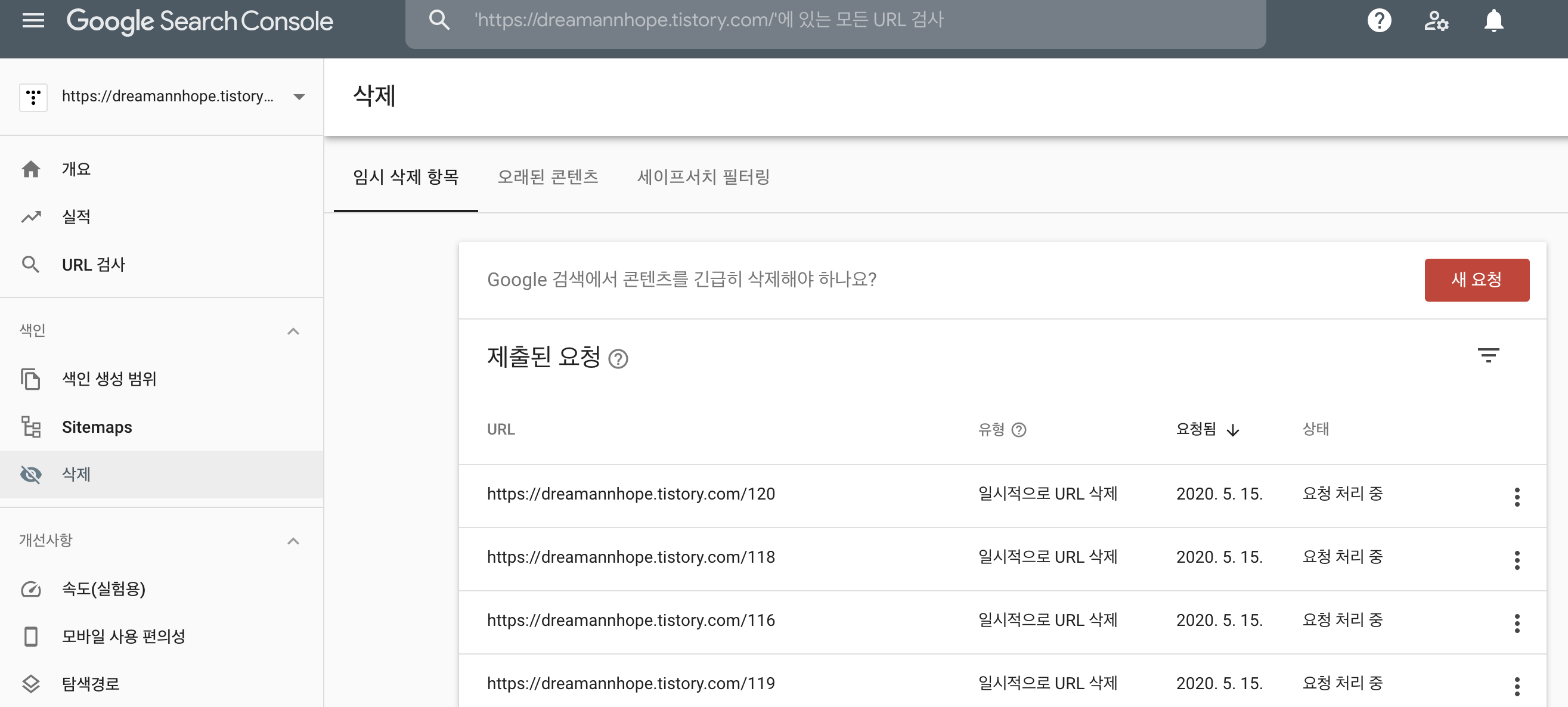Click the 새 요청 button
The image size is (1568, 707).
click(x=1476, y=280)
